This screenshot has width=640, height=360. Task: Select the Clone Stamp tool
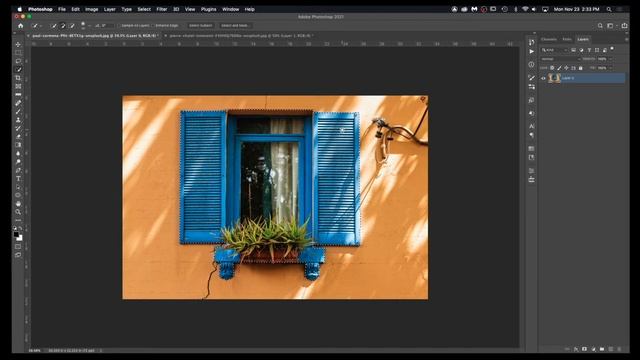click(x=18, y=120)
